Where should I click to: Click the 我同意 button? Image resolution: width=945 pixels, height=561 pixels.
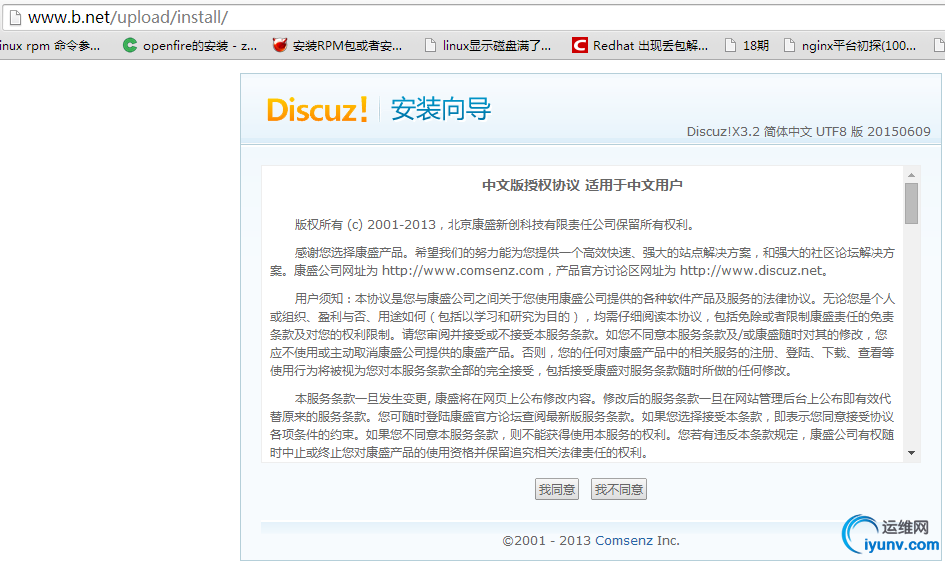pyautogui.click(x=557, y=489)
